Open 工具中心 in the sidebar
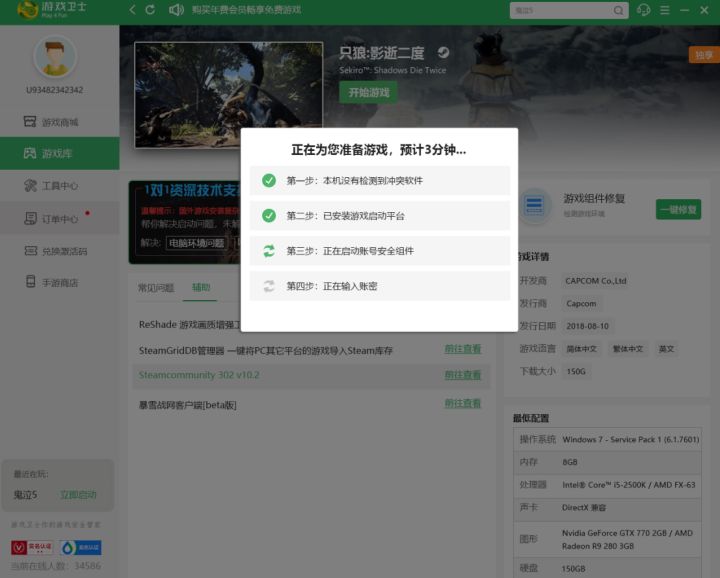Viewport: 720px width, 578px height. pyautogui.click(x=60, y=185)
